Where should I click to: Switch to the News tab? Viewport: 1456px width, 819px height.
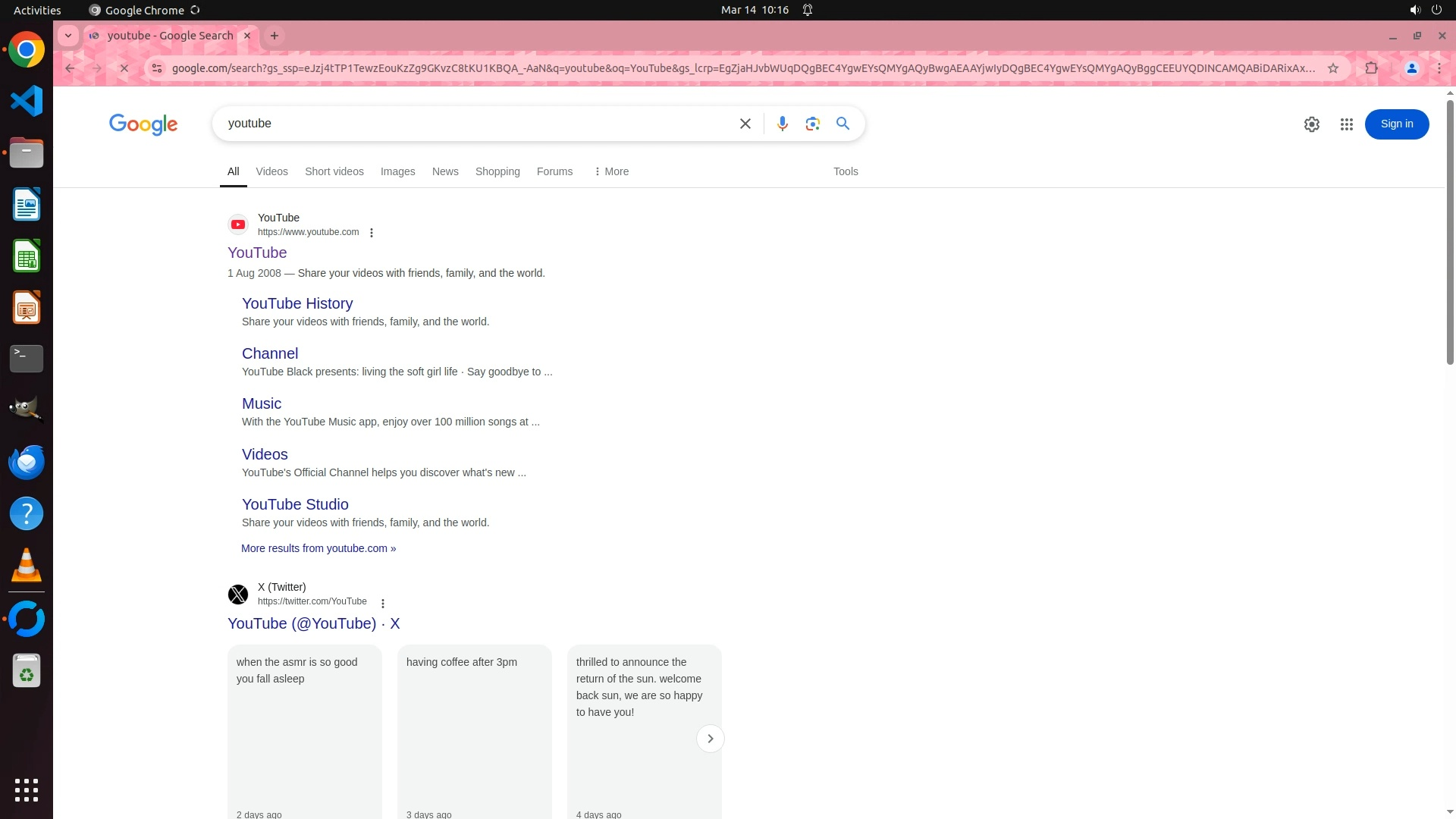[x=445, y=171]
